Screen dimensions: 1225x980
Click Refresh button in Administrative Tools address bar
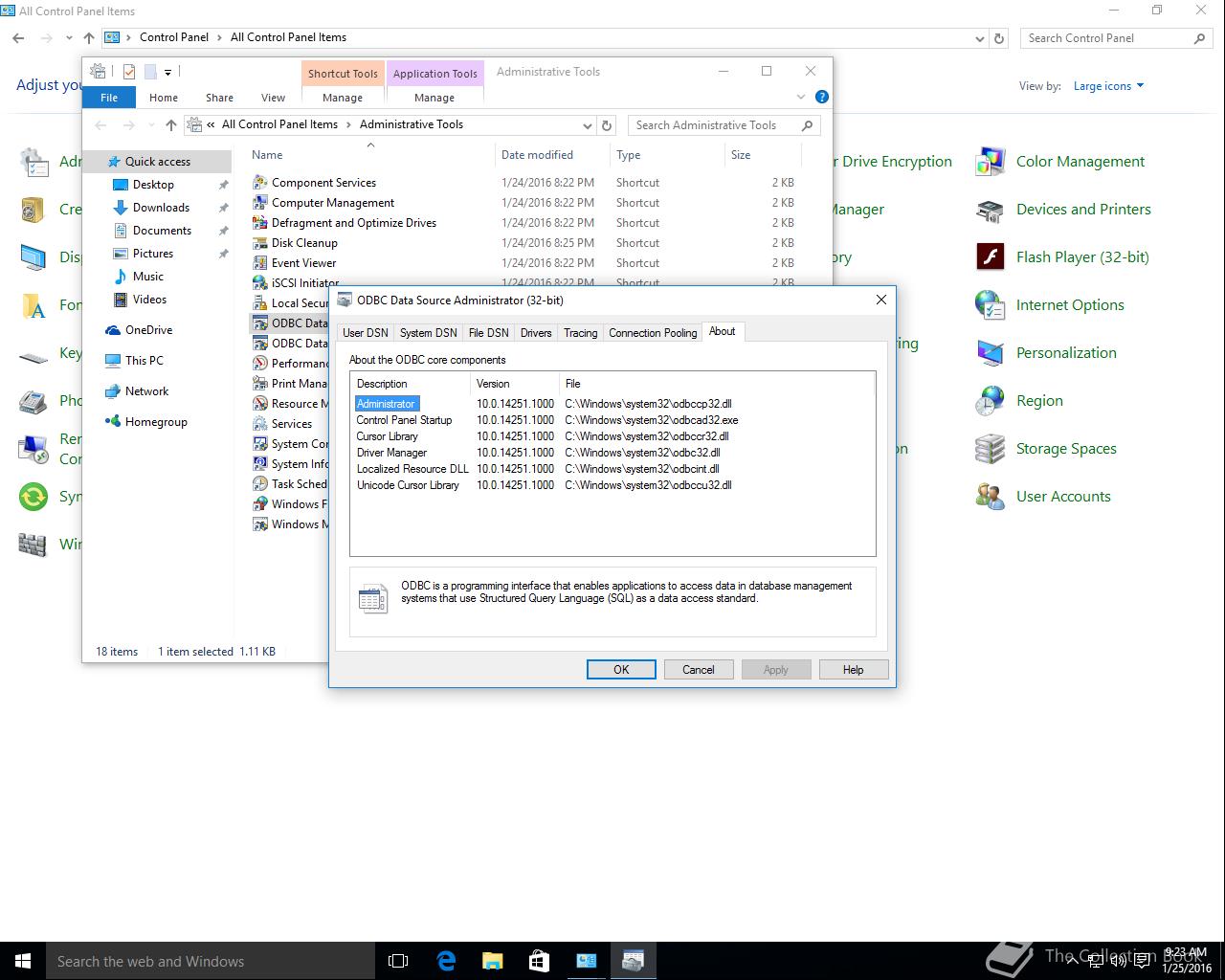[606, 125]
